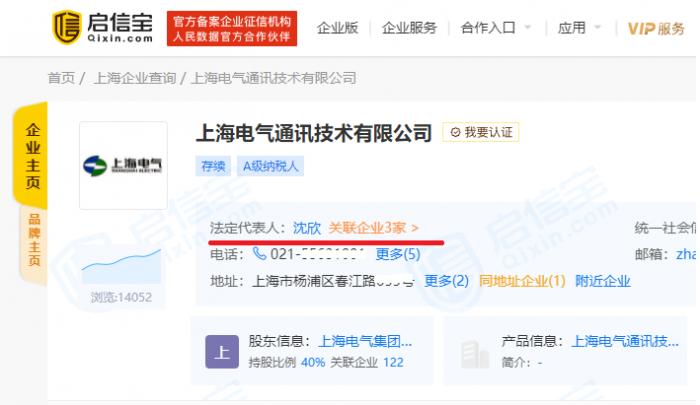The width and height of the screenshot is (700, 405).
Task: Show 更多(5) phone numbers
Action: click(x=397, y=254)
